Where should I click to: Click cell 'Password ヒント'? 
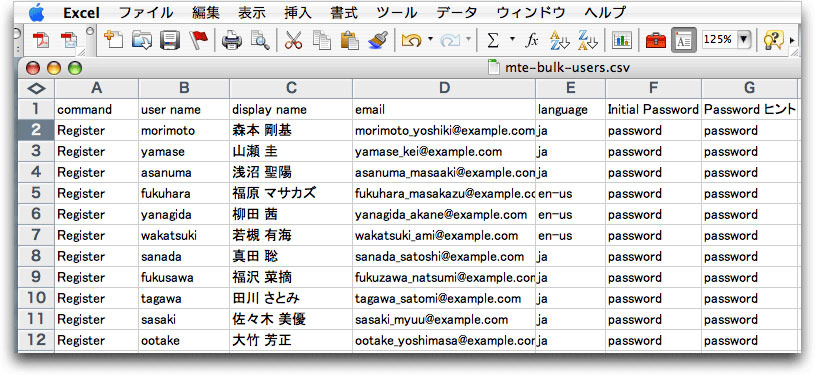coord(750,110)
